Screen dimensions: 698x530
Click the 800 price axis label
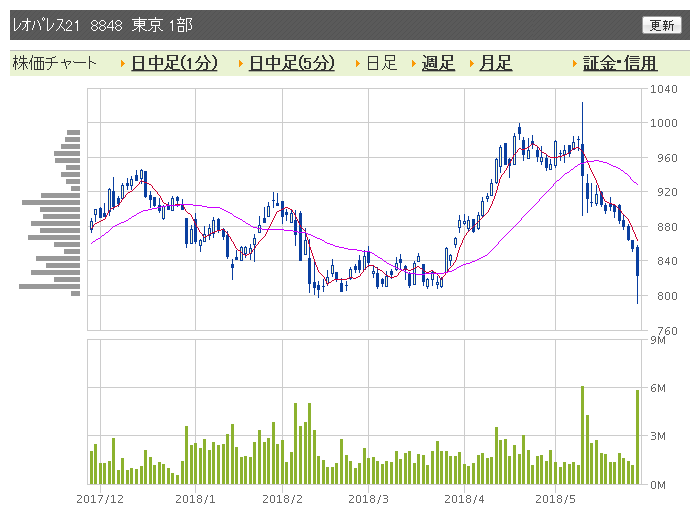coord(667,296)
